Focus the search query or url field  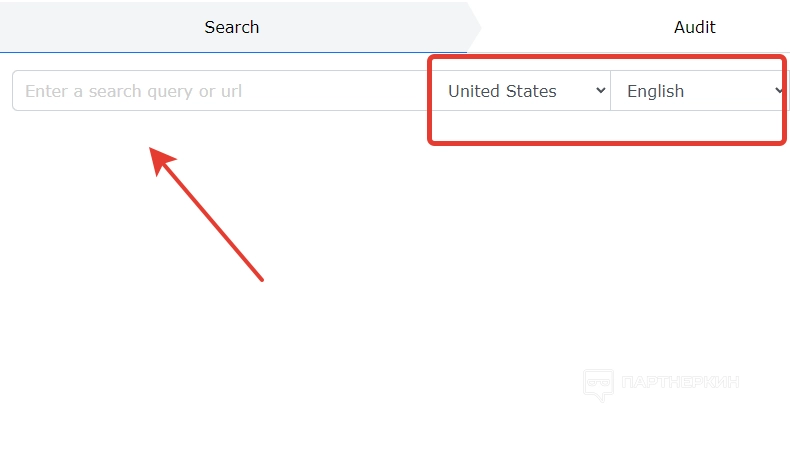coord(220,91)
